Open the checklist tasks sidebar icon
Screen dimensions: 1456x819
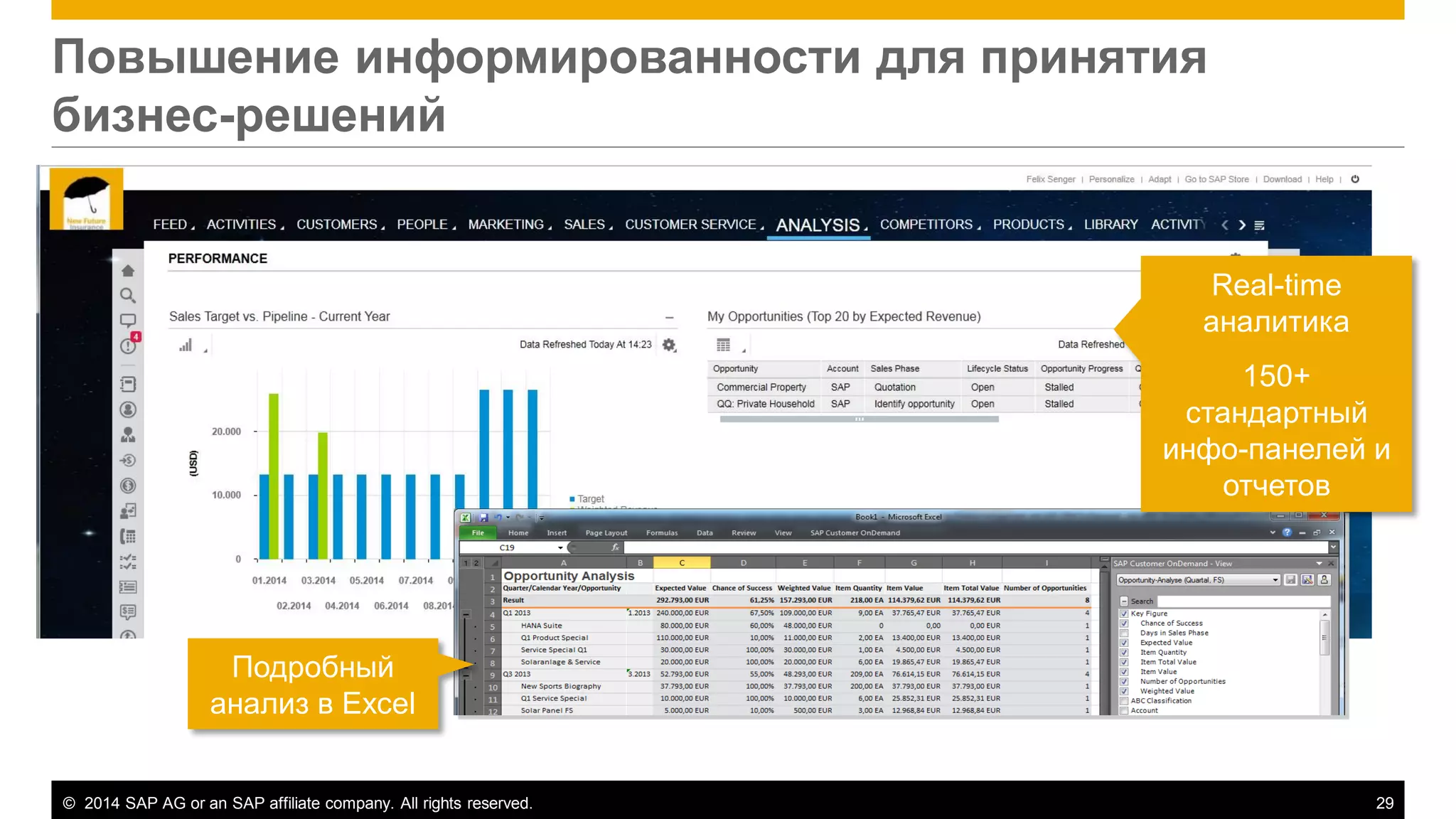tap(128, 562)
